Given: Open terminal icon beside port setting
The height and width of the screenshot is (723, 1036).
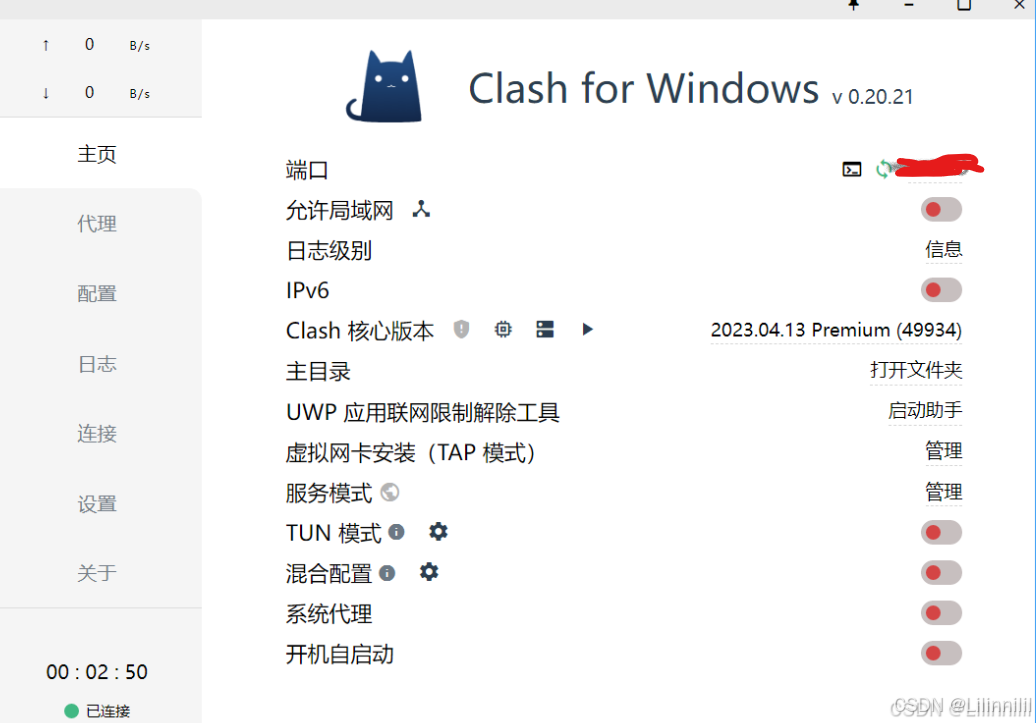Looking at the screenshot, I should pos(852,169).
